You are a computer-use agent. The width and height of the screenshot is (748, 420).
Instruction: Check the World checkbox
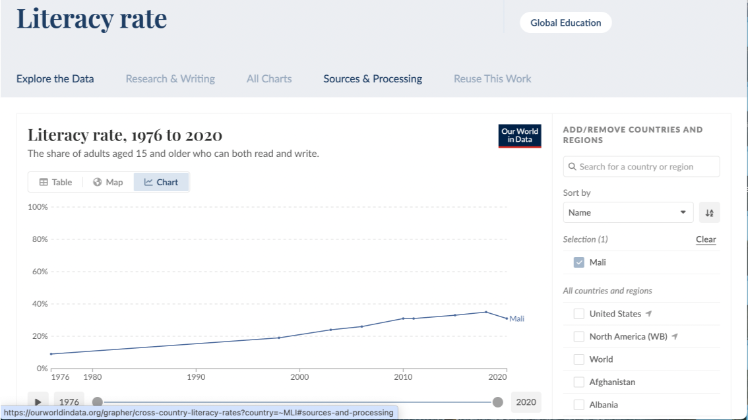tap(579, 359)
